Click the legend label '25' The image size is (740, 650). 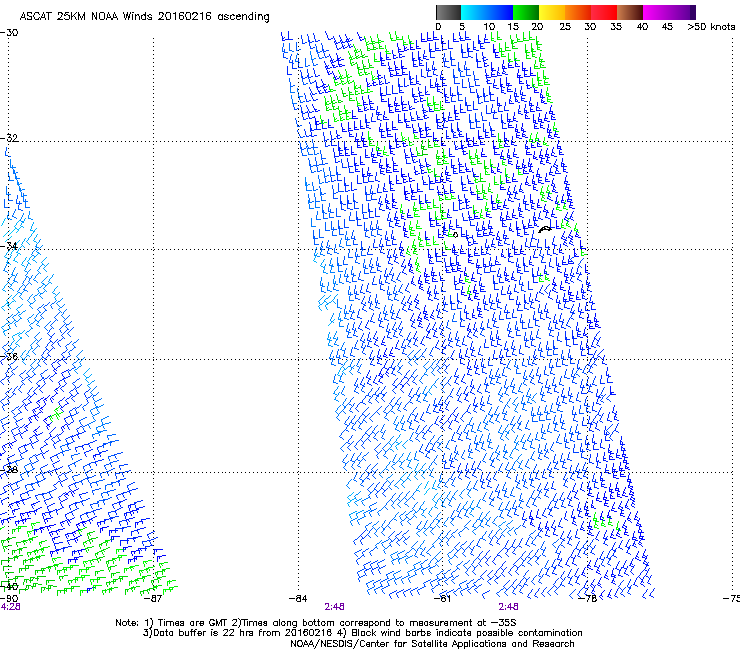[565, 26]
